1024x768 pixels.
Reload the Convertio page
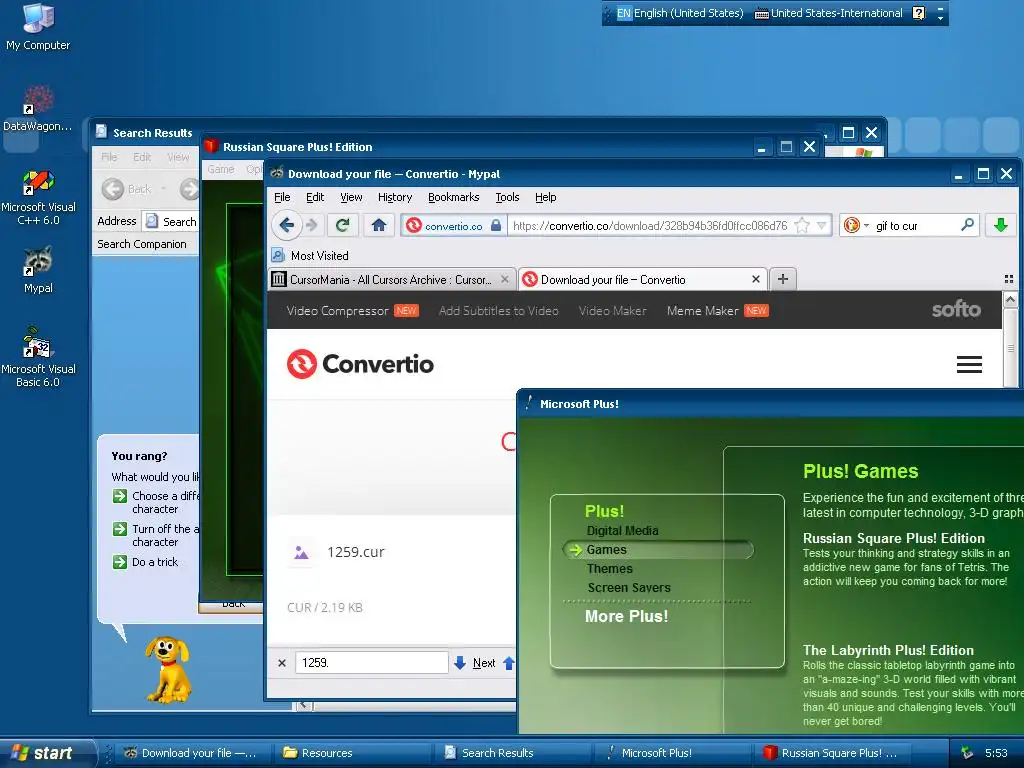click(342, 225)
